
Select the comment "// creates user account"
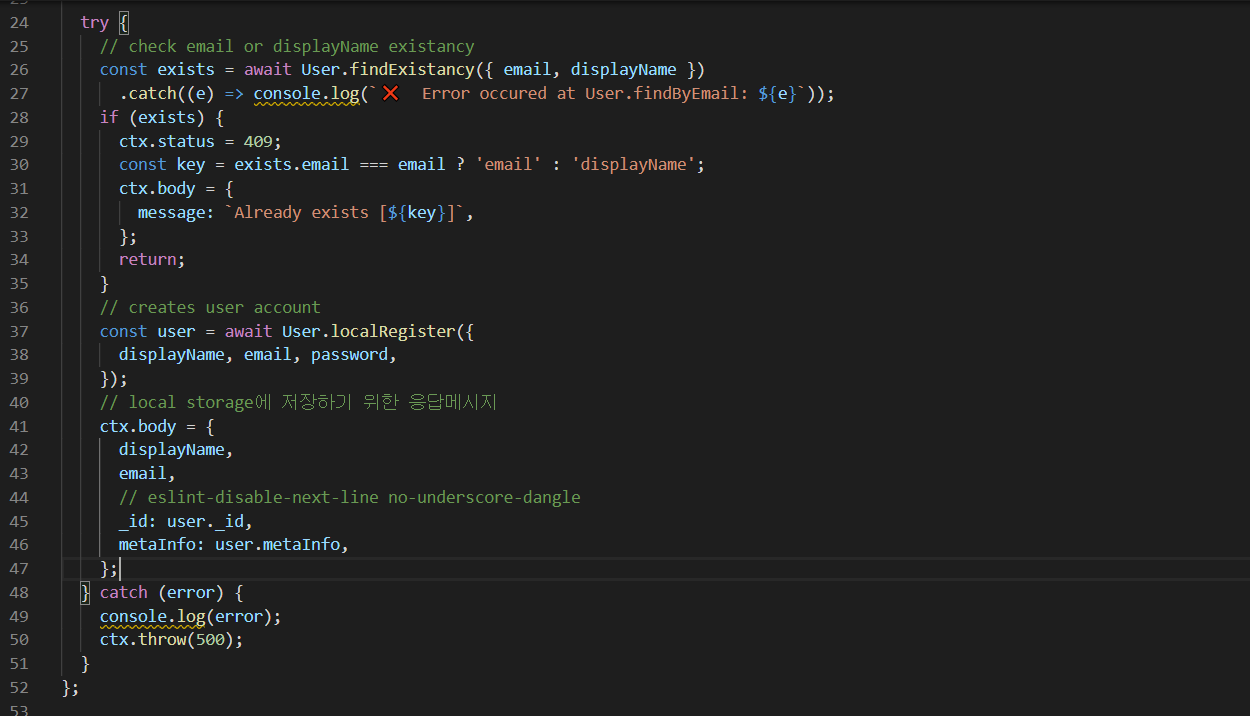[210, 307]
